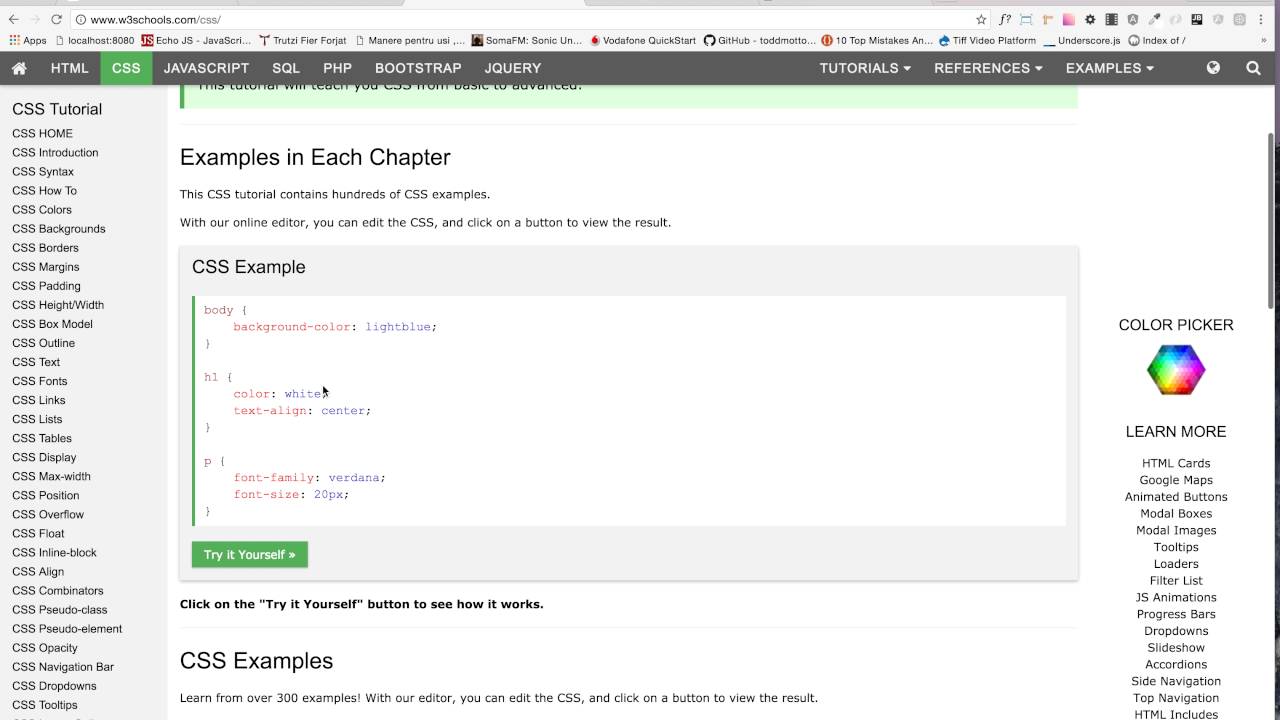
Task: Open Side Navigation link under Learn More
Action: pyautogui.click(x=1176, y=681)
